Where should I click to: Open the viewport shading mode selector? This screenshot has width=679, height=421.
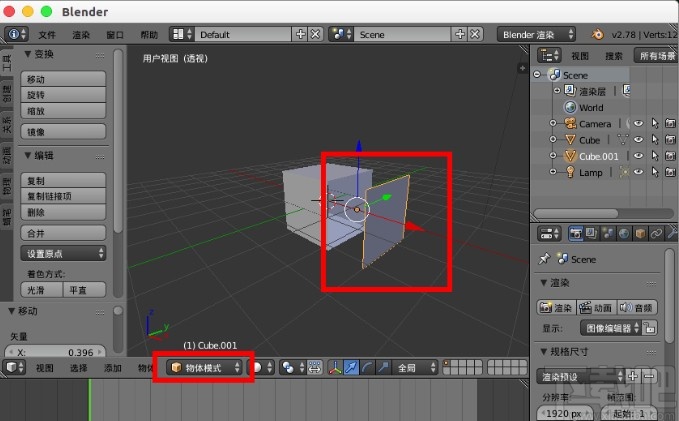(x=261, y=367)
